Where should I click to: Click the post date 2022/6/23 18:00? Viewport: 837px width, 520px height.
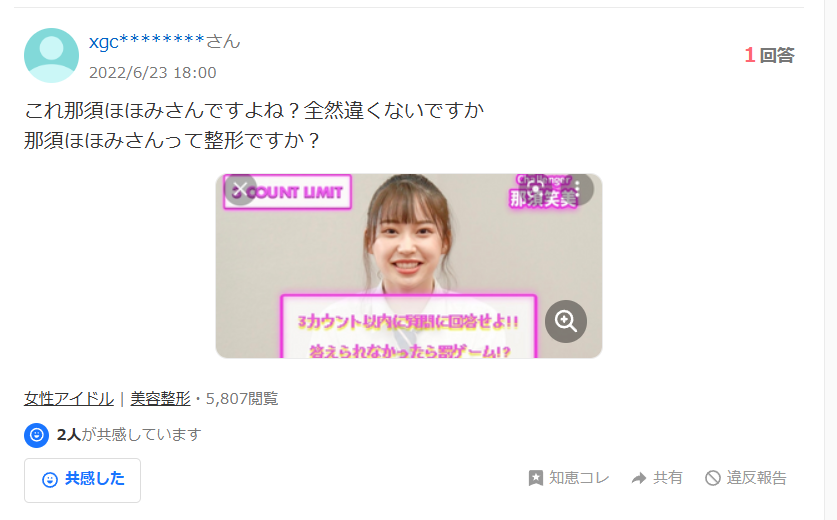pyautogui.click(x=153, y=73)
